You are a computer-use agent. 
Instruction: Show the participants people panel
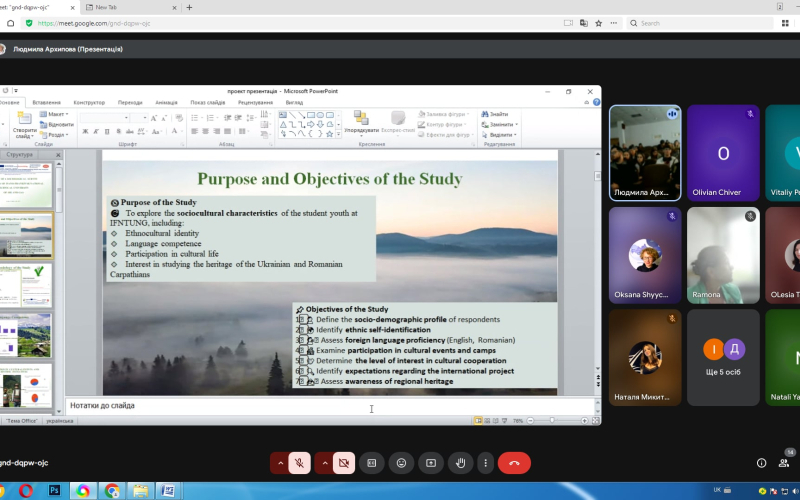pos(784,463)
